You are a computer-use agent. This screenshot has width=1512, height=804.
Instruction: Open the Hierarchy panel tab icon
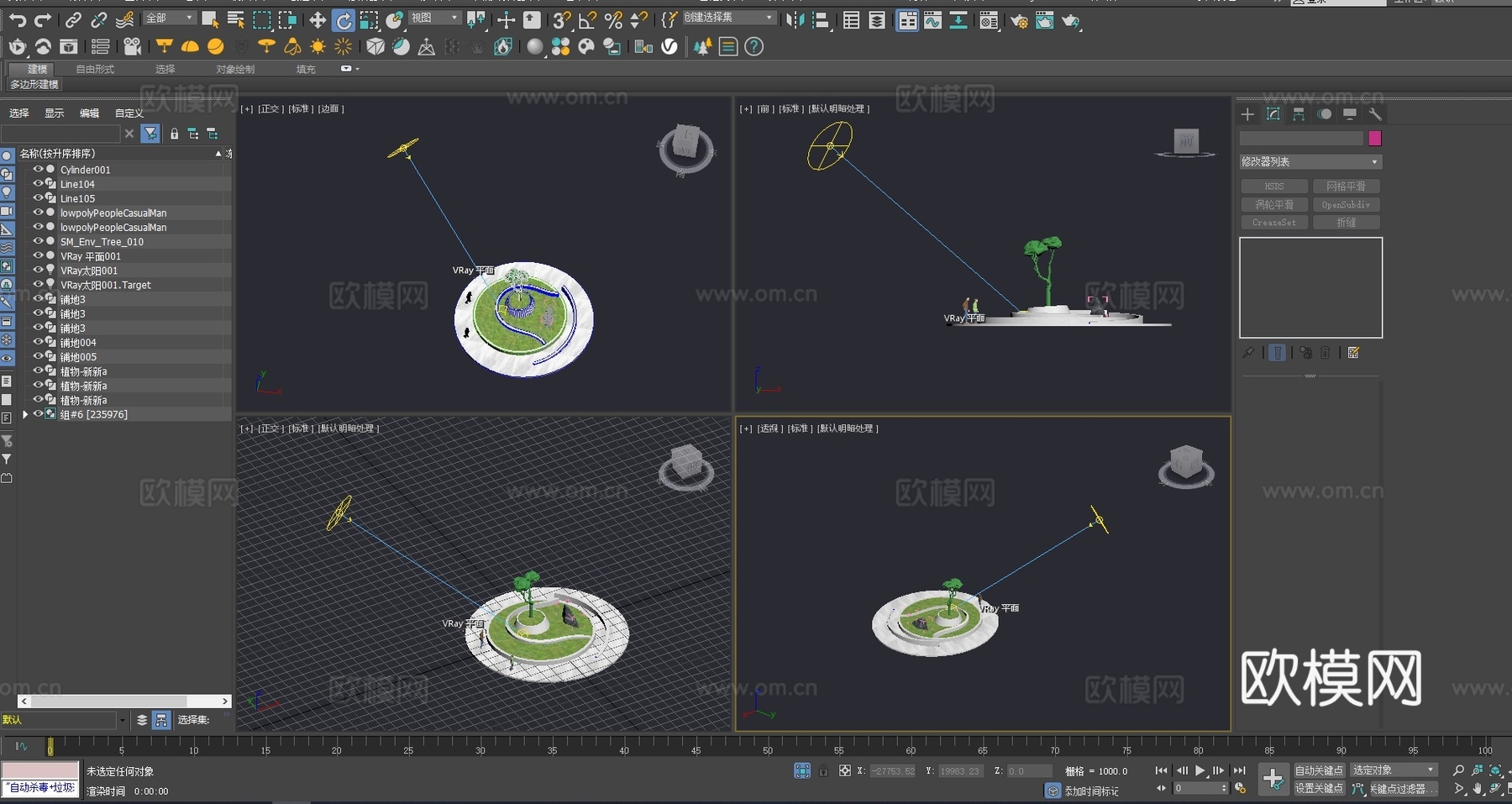click(x=1299, y=114)
